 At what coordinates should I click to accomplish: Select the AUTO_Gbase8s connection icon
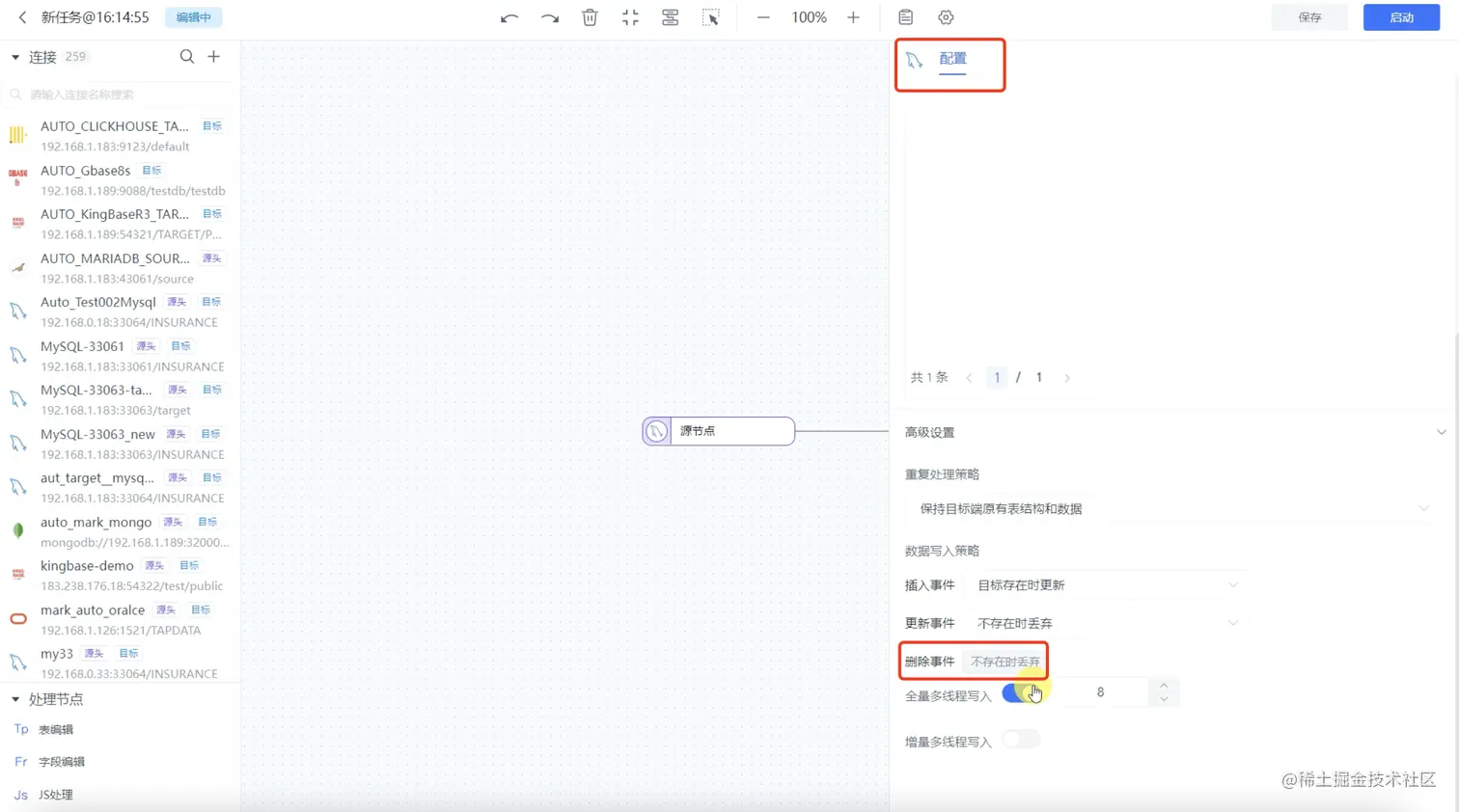click(x=17, y=178)
